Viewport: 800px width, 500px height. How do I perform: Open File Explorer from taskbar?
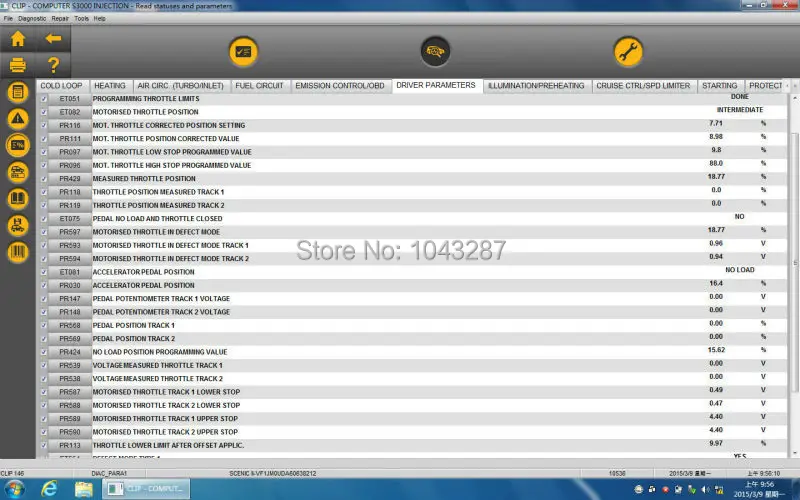[x=84, y=489]
